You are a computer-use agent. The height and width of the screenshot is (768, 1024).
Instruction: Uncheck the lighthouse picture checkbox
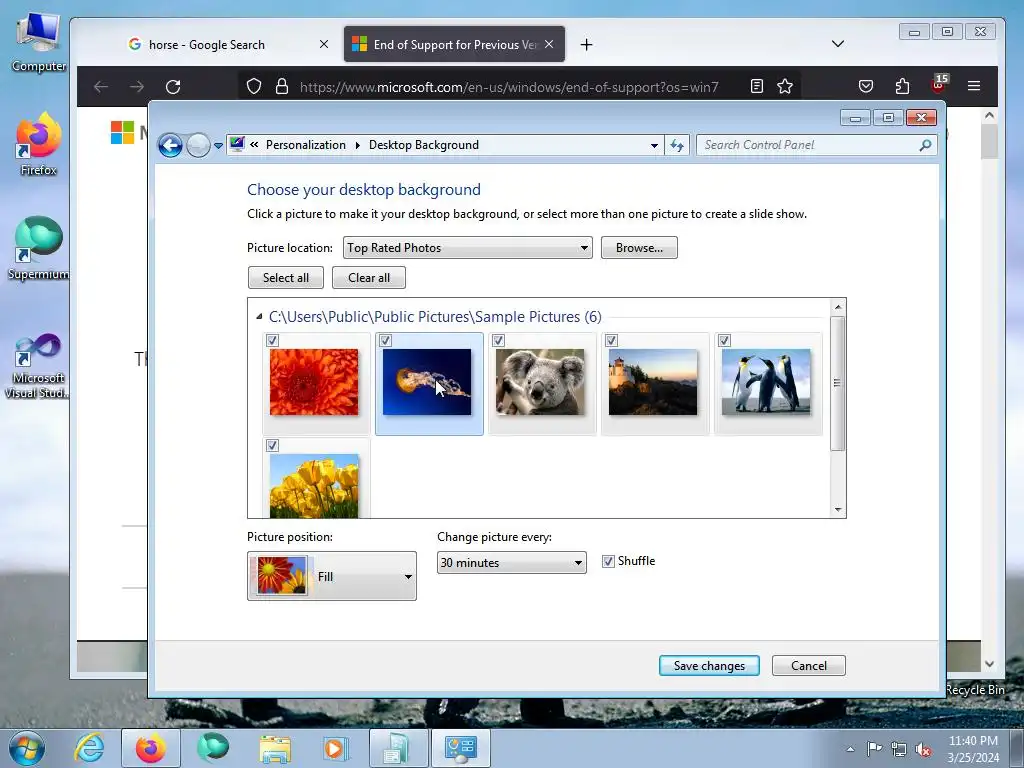pyautogui.click(x=611, y=340)
